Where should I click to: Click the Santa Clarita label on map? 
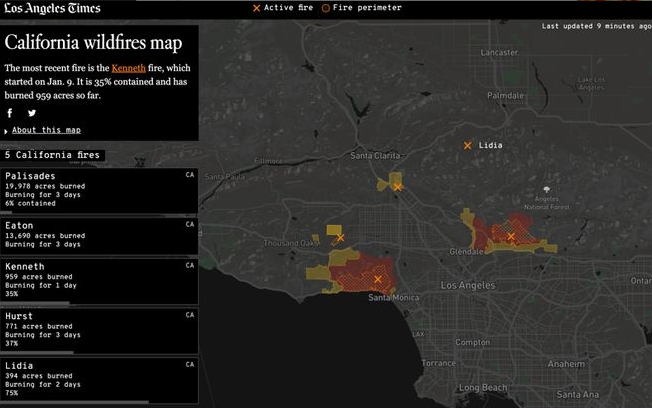pyautogui.click(x=375, y=156)
